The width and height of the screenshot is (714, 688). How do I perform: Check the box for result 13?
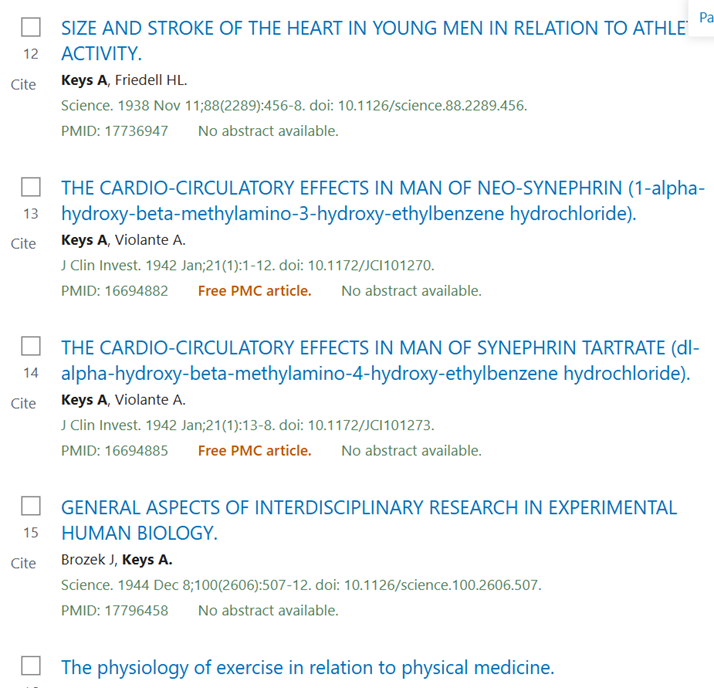[x=31, y=187]
